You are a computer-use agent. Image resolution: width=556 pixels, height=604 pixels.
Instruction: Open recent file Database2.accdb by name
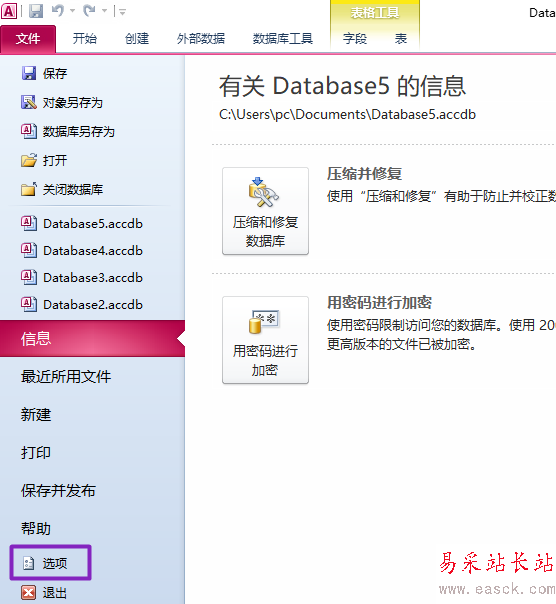pos(93,304)
